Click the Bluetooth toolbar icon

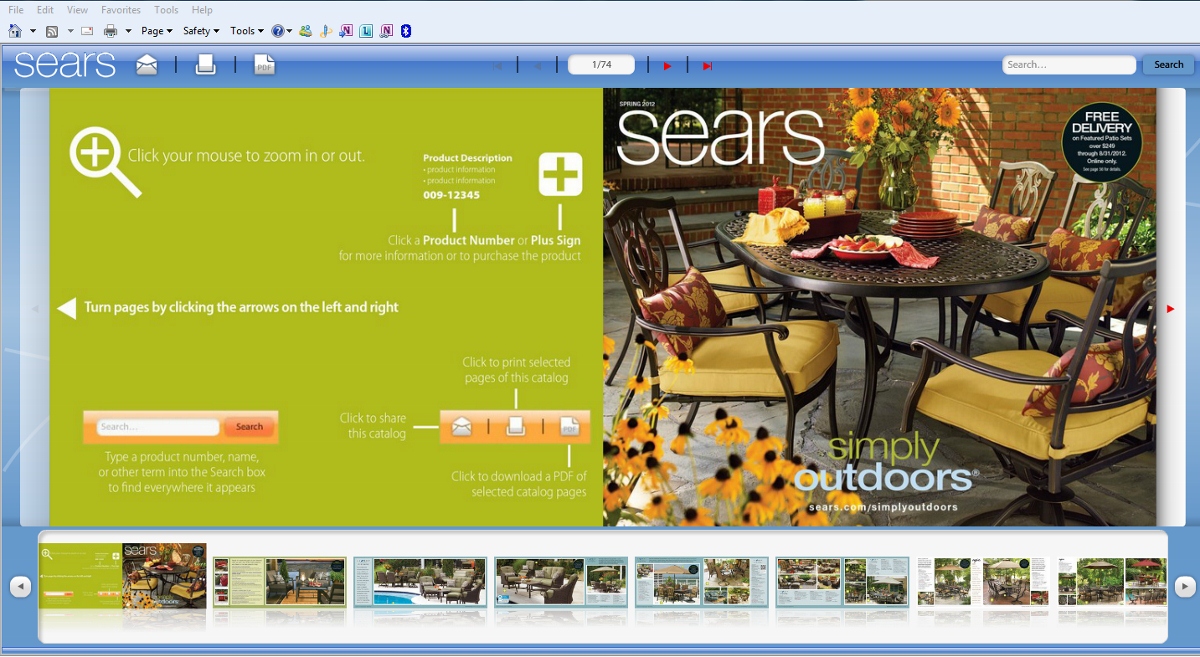pyautogui.click(x=406, y=31)
